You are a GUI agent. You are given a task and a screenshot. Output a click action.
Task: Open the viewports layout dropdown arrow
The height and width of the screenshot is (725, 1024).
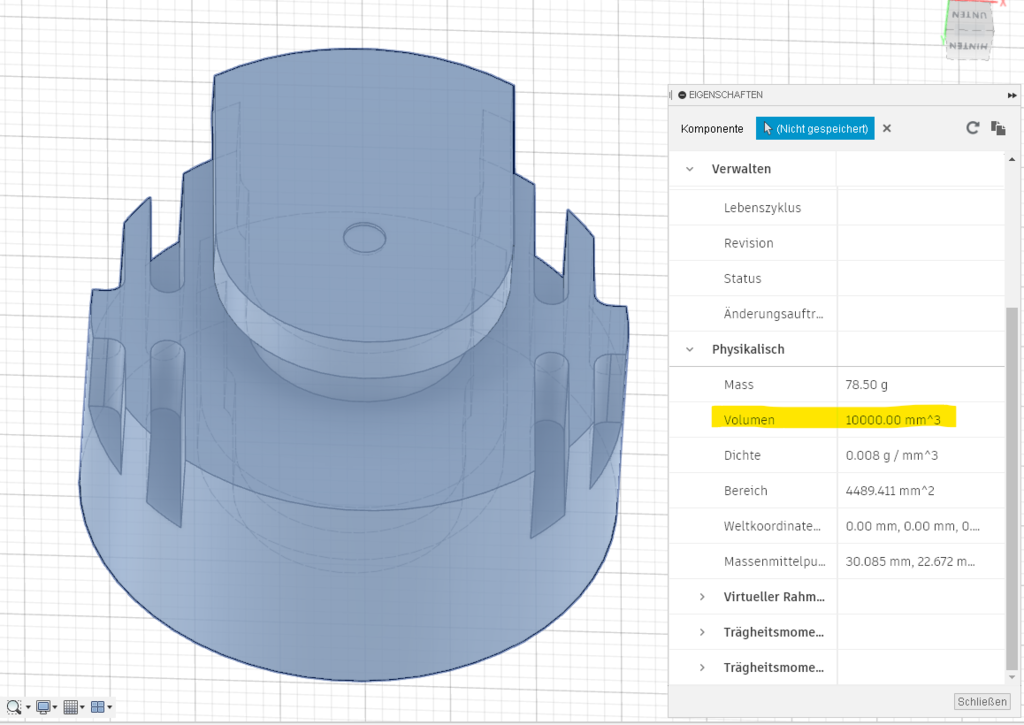[109, 707]
